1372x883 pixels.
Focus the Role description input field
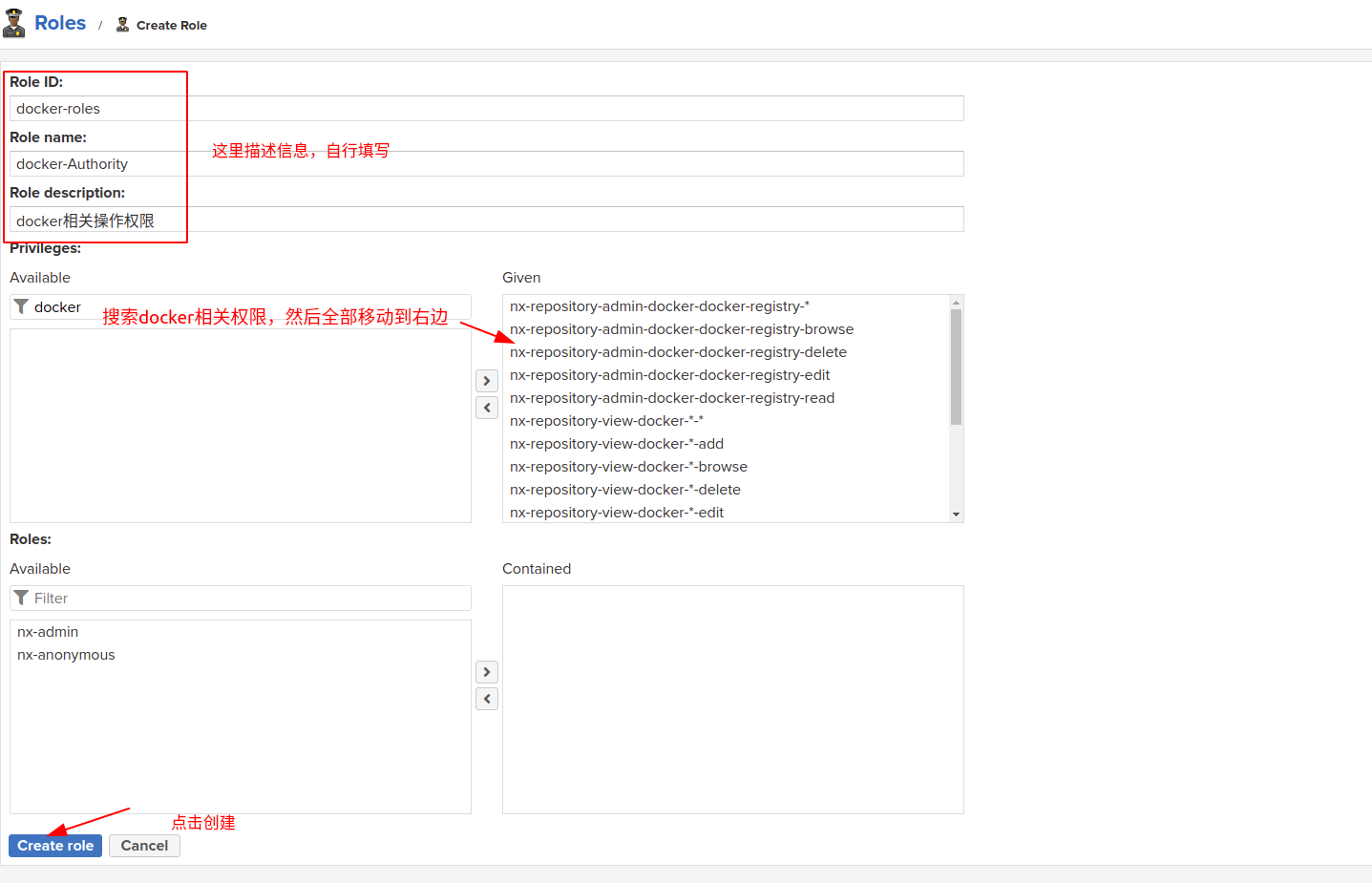coord(487,220)
